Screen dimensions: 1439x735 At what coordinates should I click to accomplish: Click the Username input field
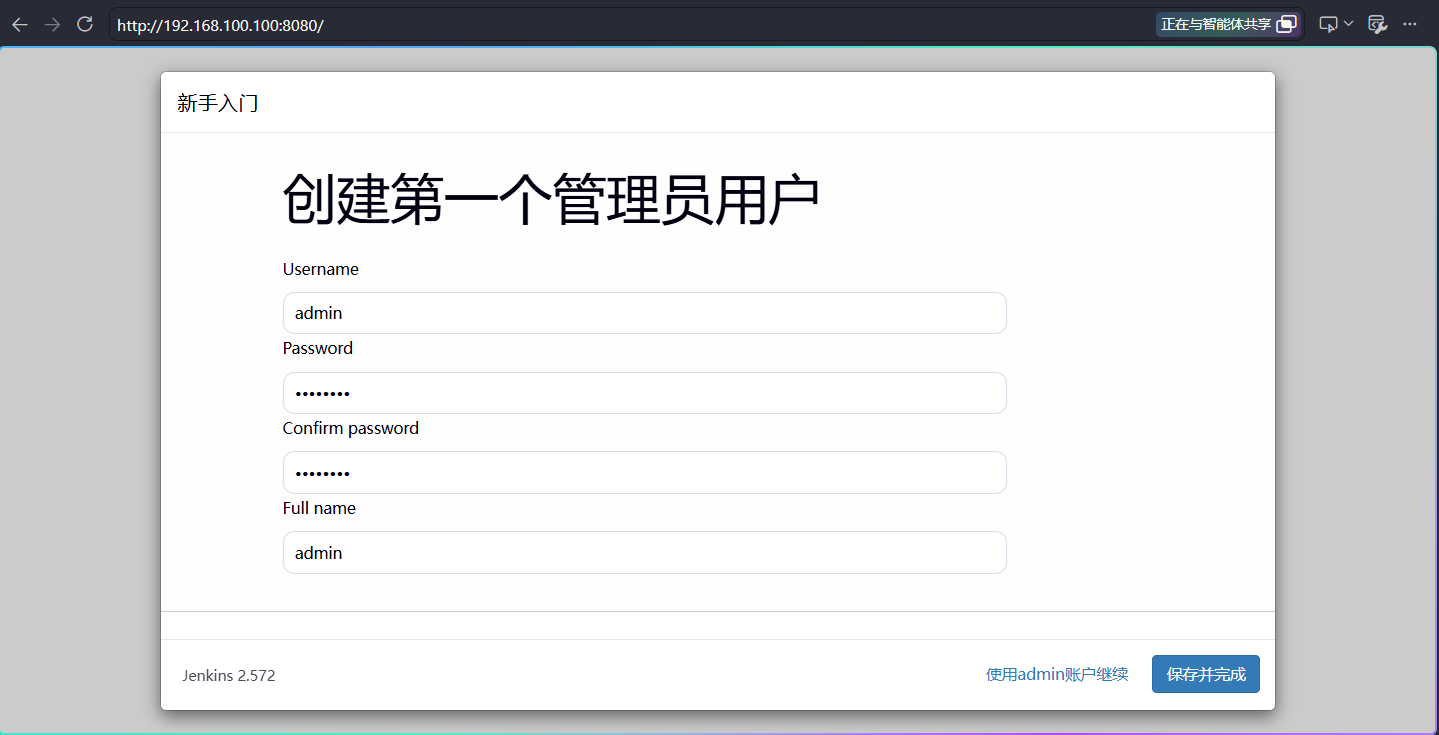[x=644, y=313]
